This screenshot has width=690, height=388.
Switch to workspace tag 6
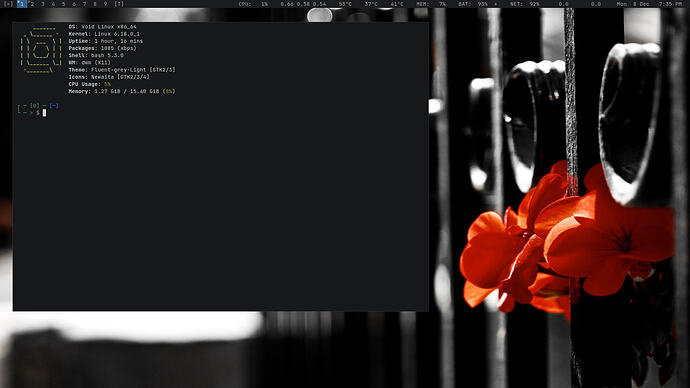74,4
